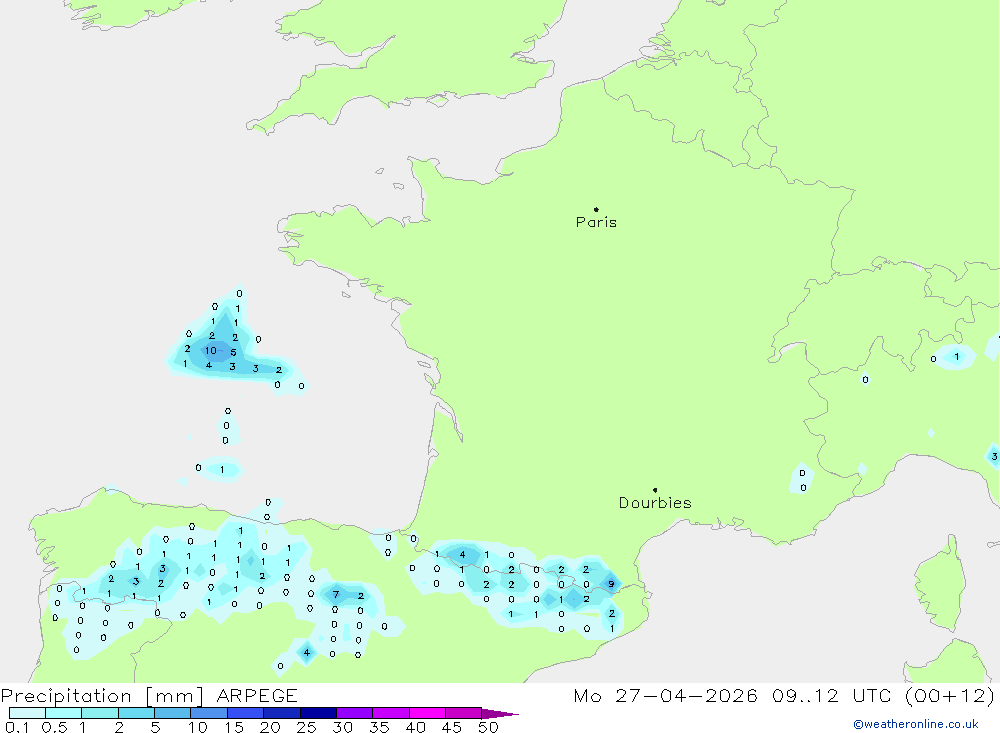
Task: Select the 15–20 mm royal blue legend swatch
Action: click(245, 713)
